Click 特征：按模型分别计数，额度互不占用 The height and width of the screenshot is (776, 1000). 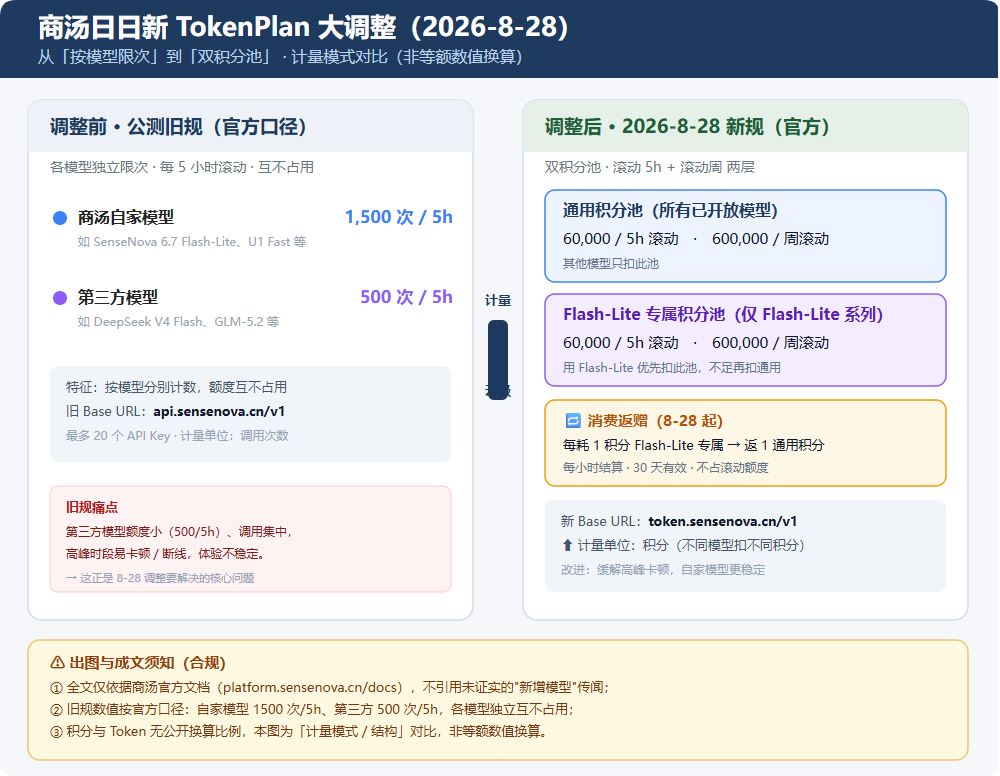pos(177,387)
